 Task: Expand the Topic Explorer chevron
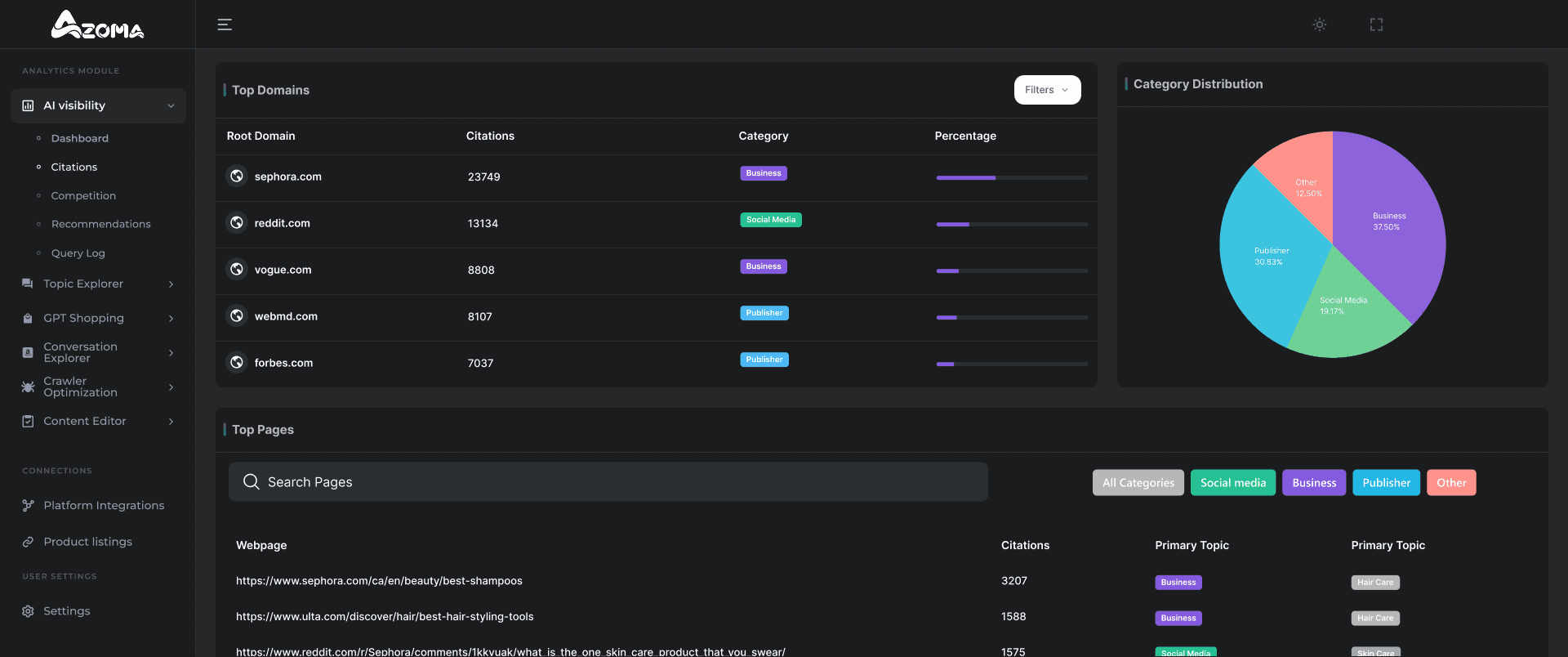click(x=171, y=284)
